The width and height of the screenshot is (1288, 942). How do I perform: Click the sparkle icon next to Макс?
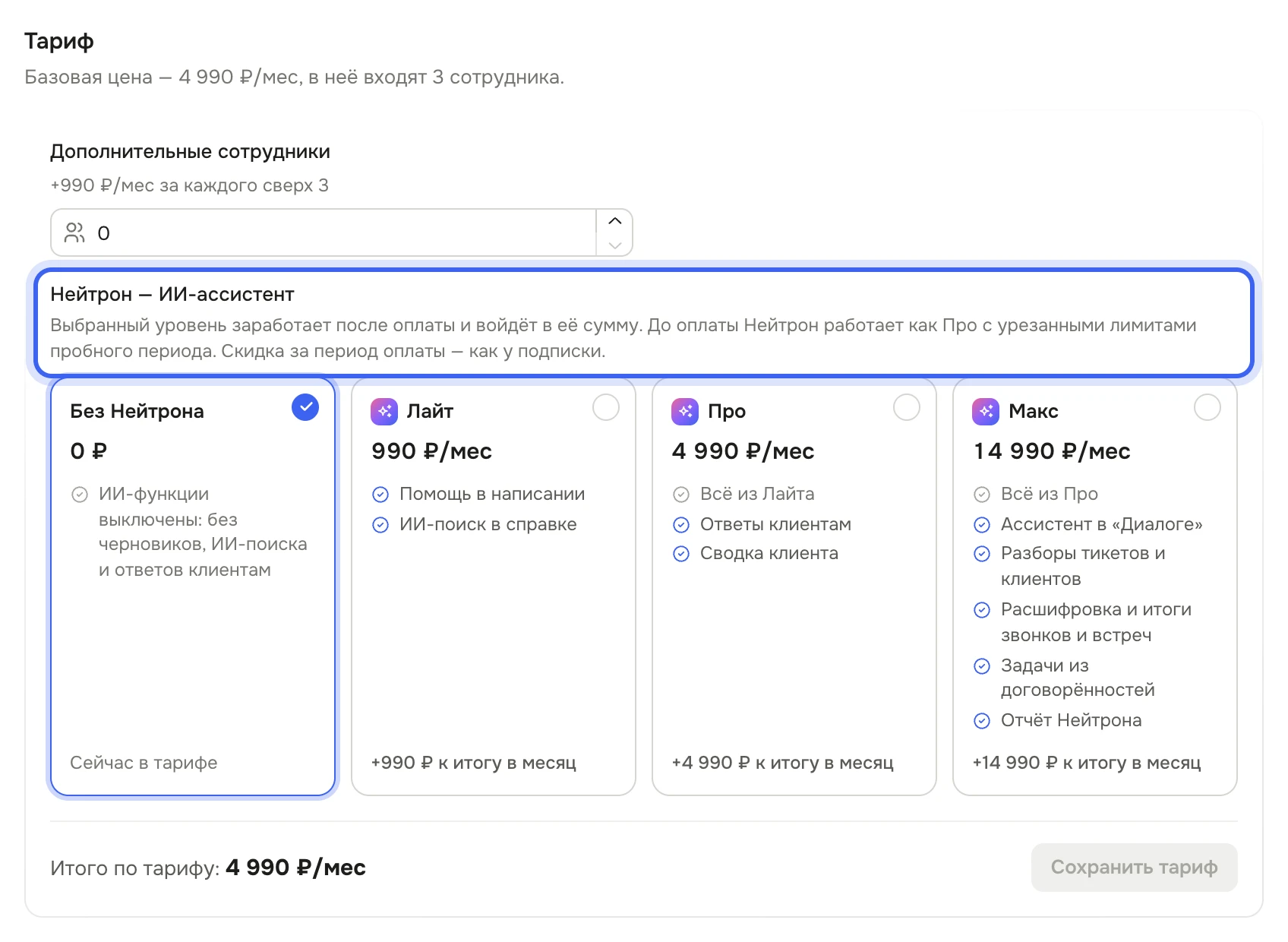(986, 412)
